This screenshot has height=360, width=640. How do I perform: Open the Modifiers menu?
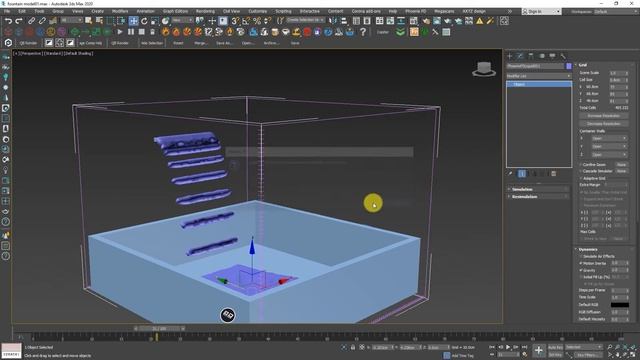[120, 11]
